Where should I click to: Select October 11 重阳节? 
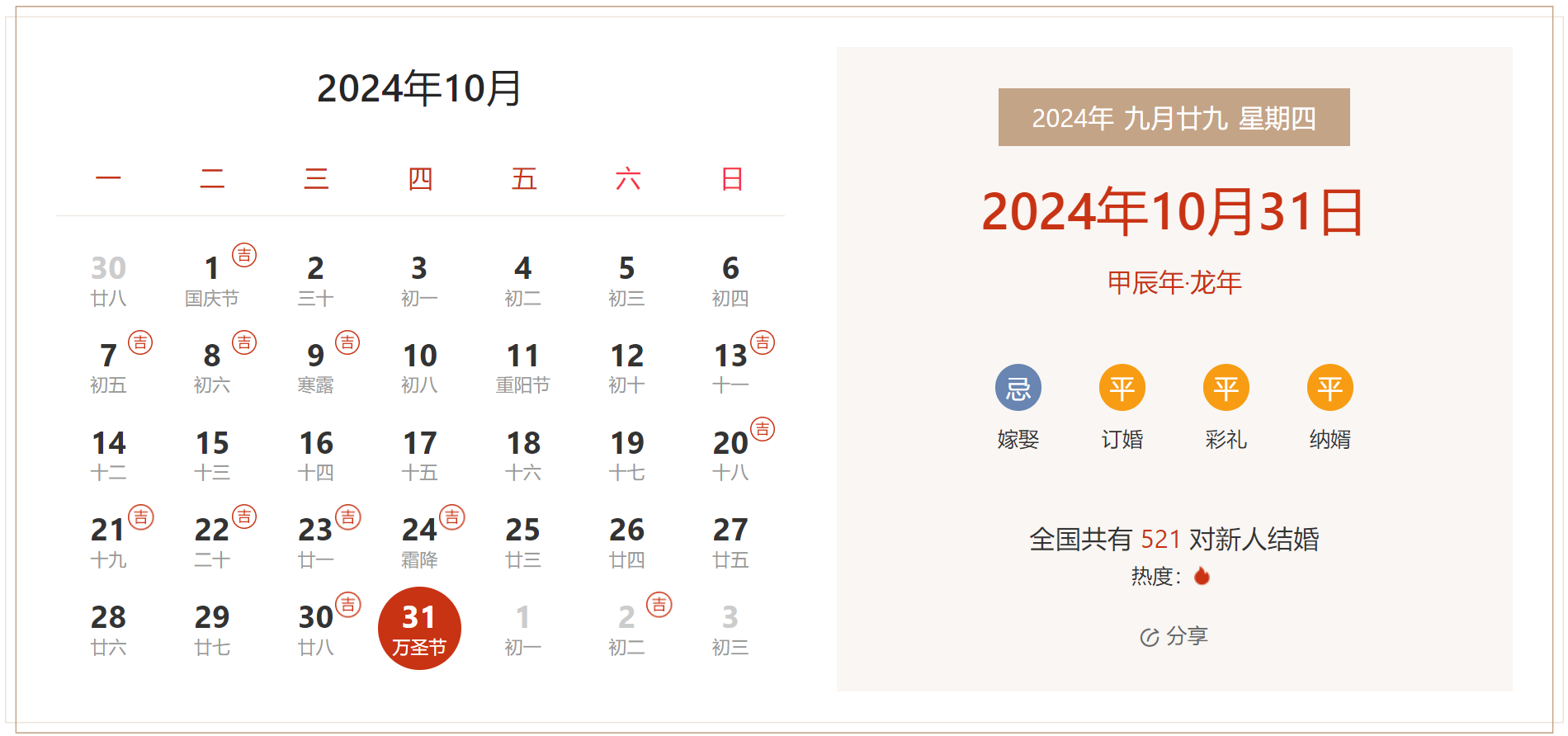[523, 368]
